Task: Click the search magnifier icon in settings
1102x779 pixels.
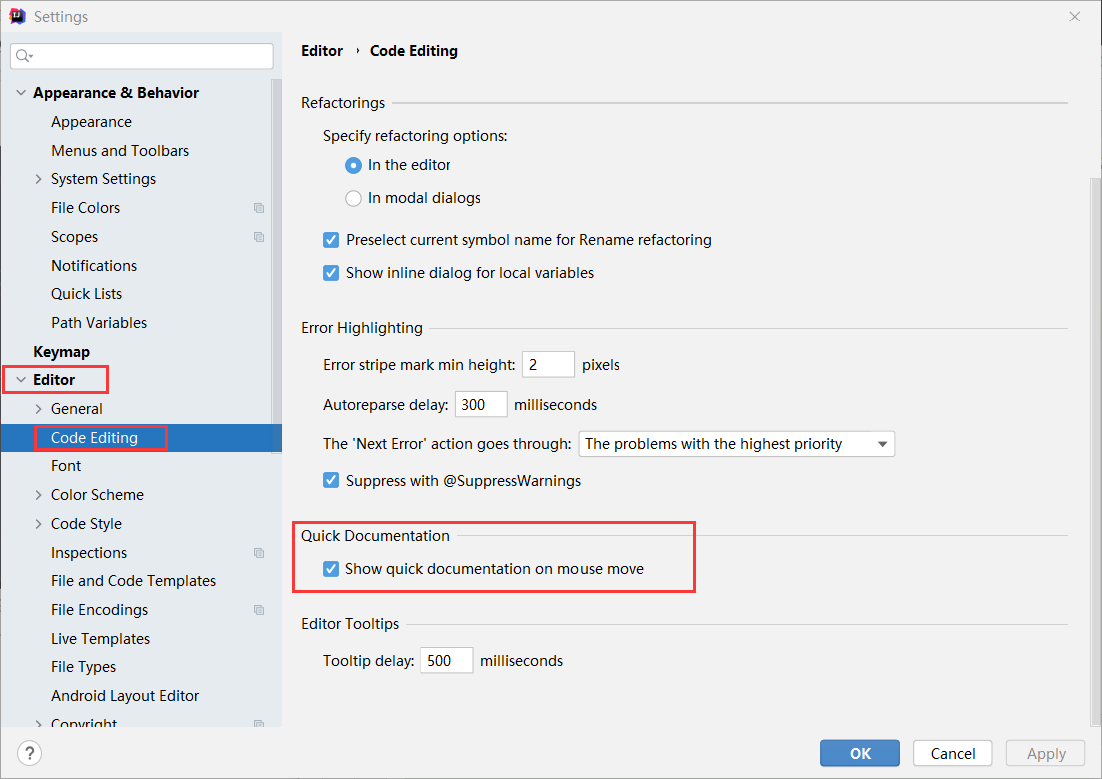Action: pos(23,56)
